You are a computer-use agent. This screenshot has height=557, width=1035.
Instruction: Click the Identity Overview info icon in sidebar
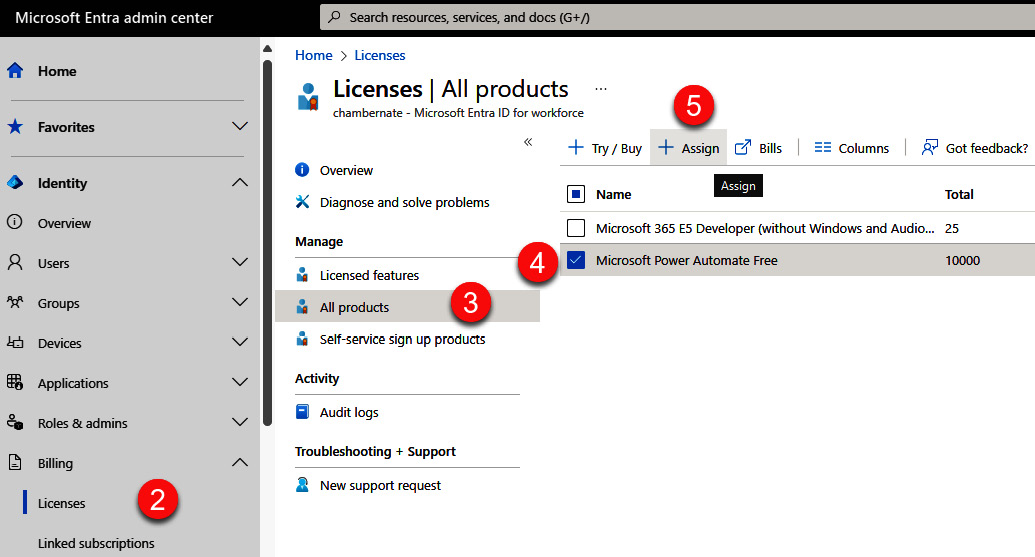pos(15,222)
